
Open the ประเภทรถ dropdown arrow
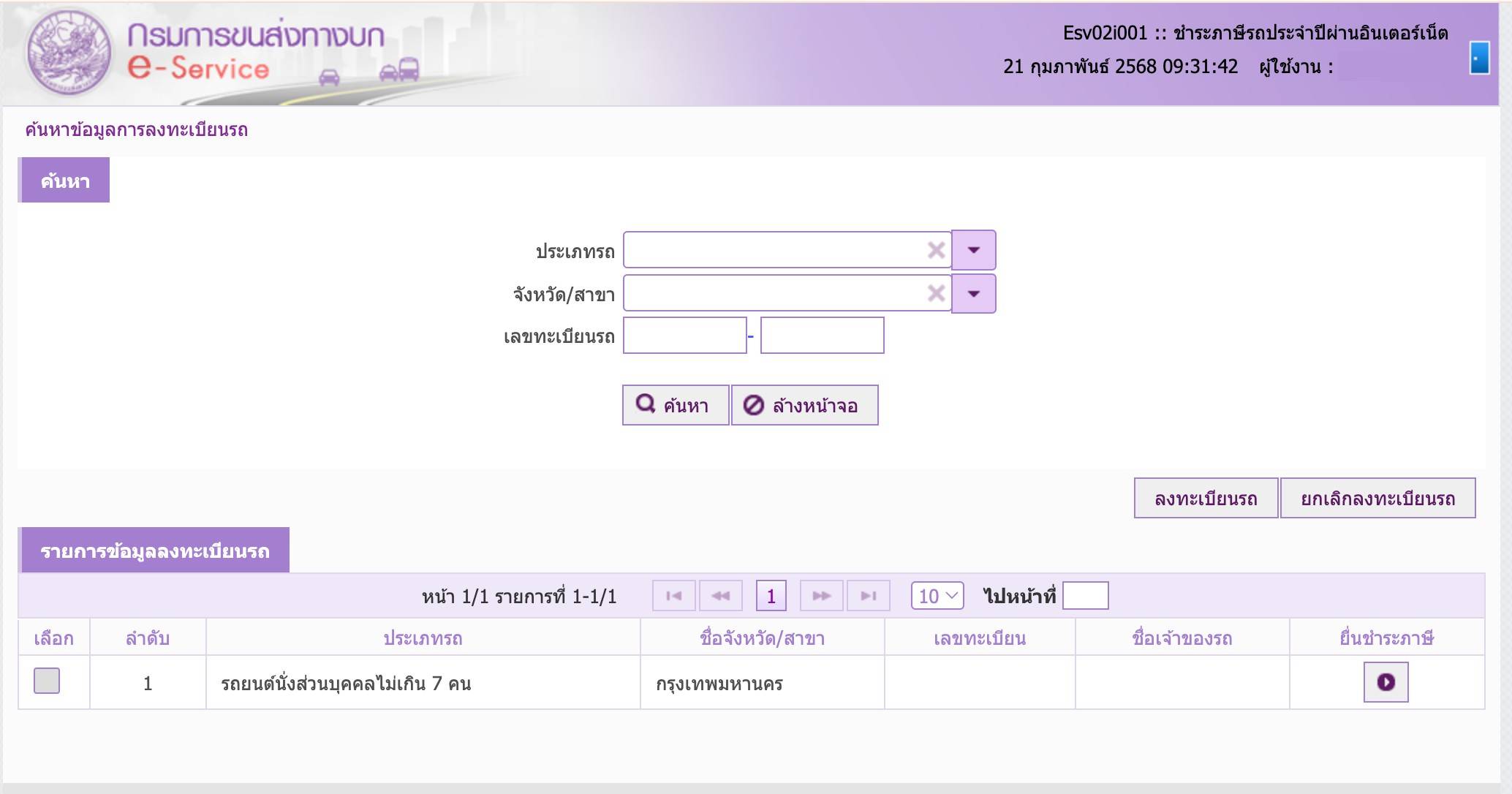tap(974, 250)
